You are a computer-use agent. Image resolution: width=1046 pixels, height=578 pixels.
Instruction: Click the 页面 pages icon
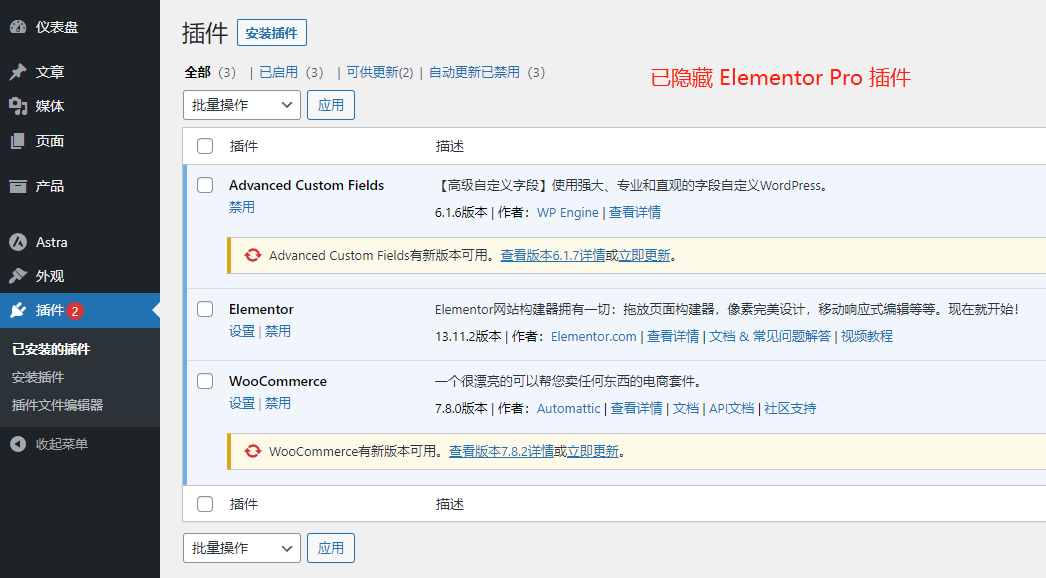tap(18, 141)
